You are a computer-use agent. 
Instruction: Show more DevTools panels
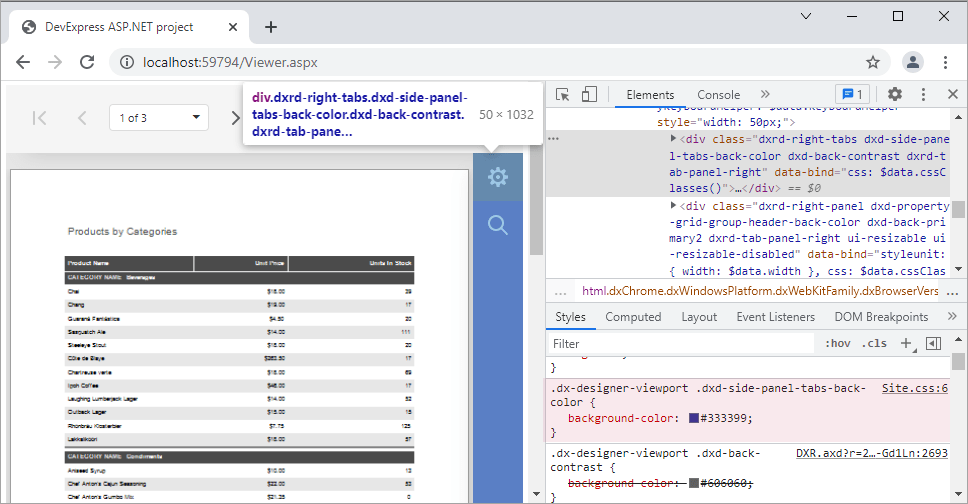766,94
